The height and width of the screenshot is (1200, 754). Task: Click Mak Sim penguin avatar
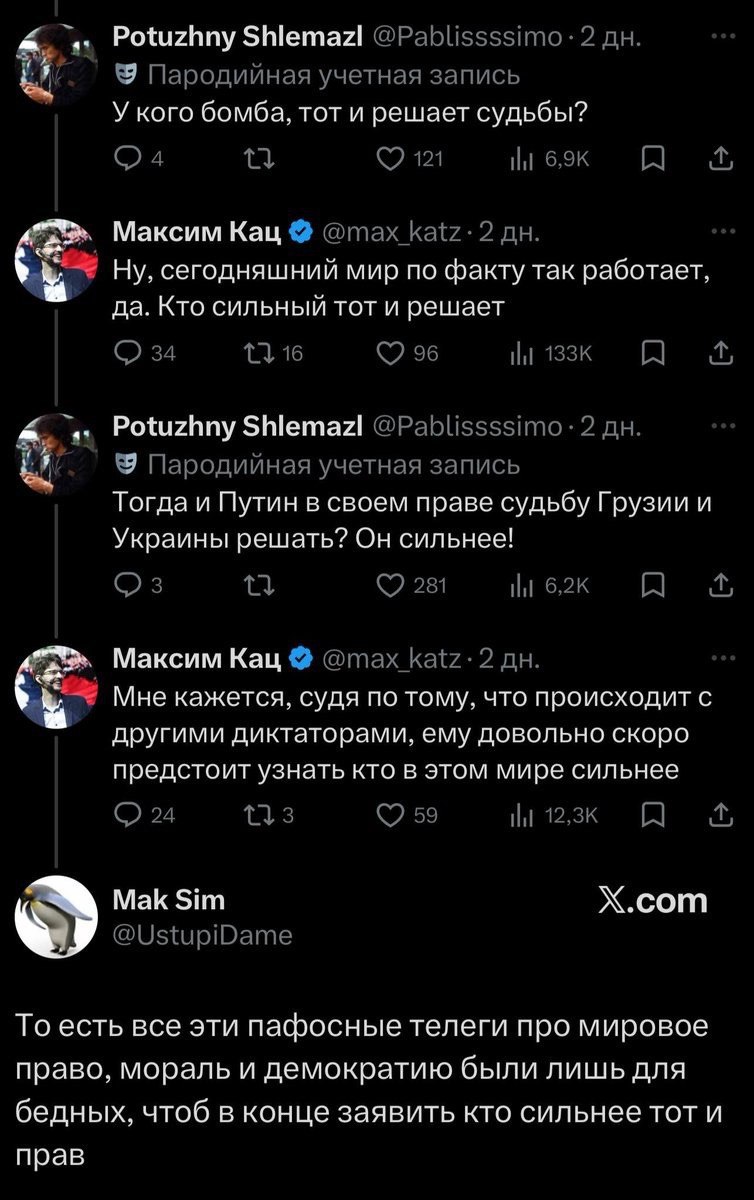pyautogui.click(x=56, y=917)
